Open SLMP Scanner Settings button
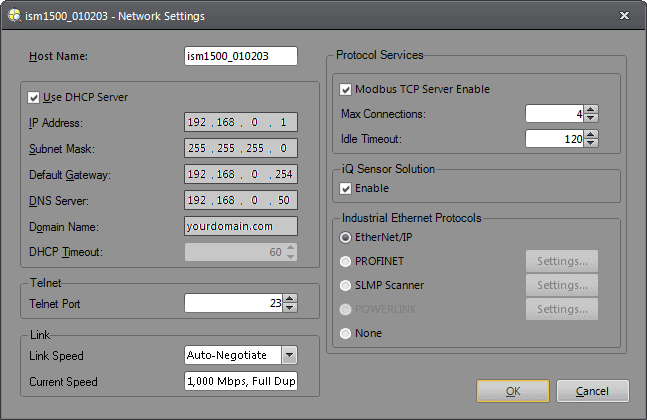 561,286
